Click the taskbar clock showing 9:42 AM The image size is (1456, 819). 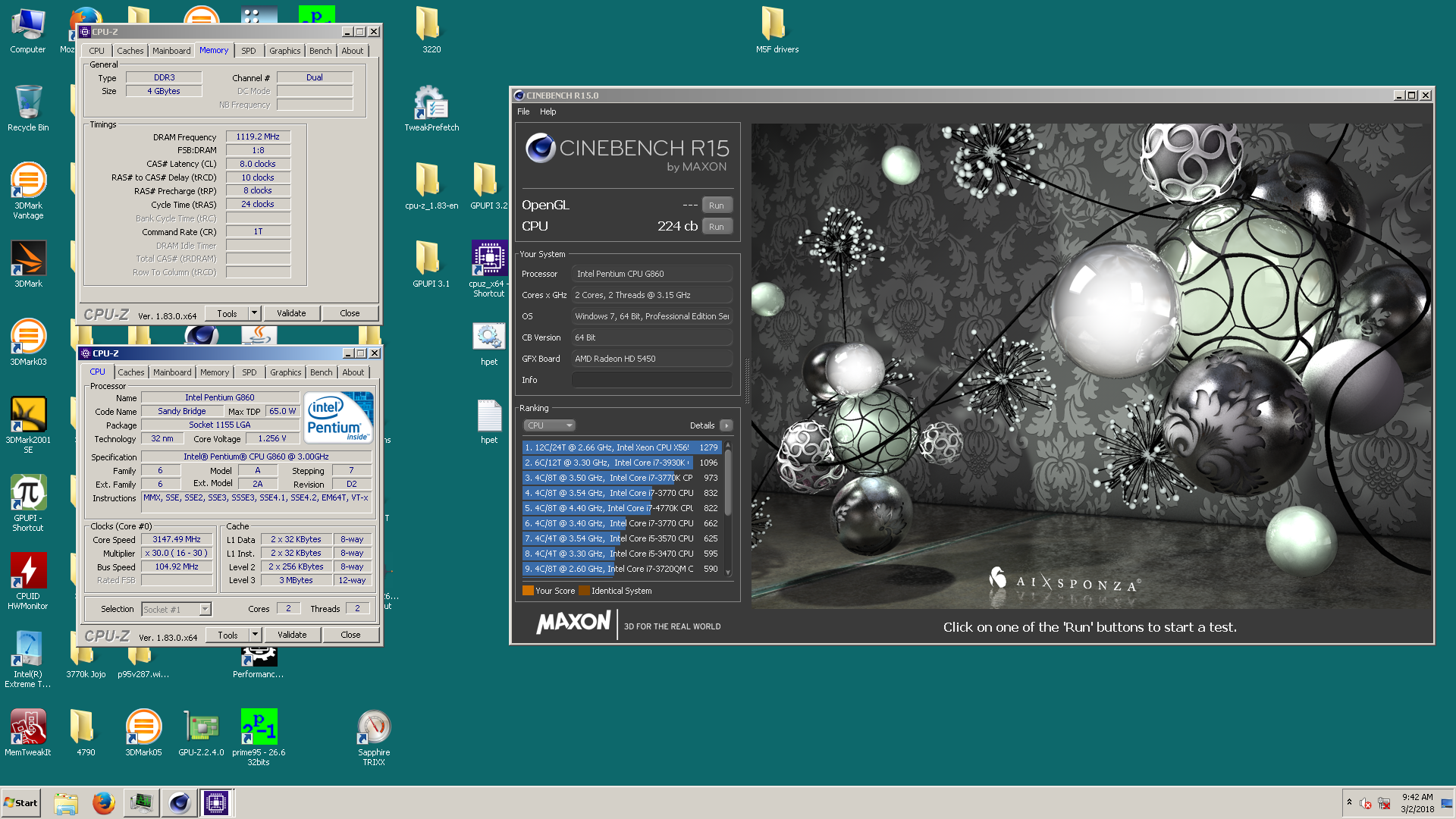coord(1417,802)
